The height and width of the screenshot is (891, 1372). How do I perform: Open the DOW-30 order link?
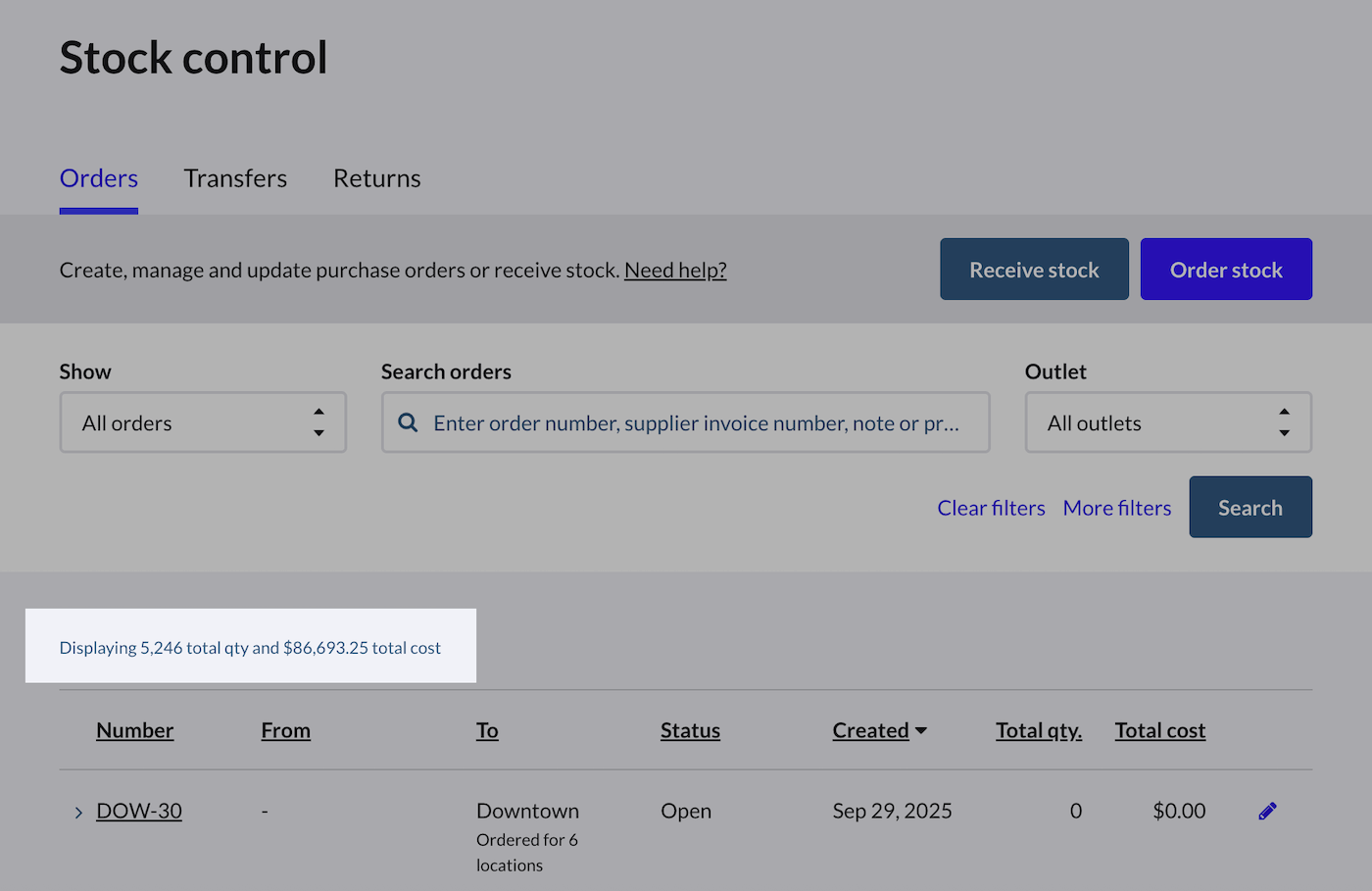(139, 811)
